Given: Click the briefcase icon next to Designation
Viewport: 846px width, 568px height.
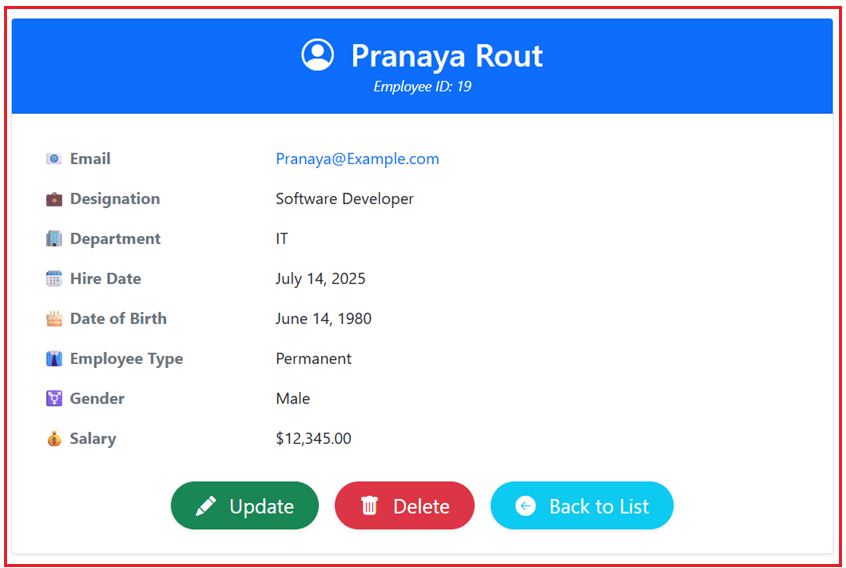Looking at the screenshot, I should (54, 199).
